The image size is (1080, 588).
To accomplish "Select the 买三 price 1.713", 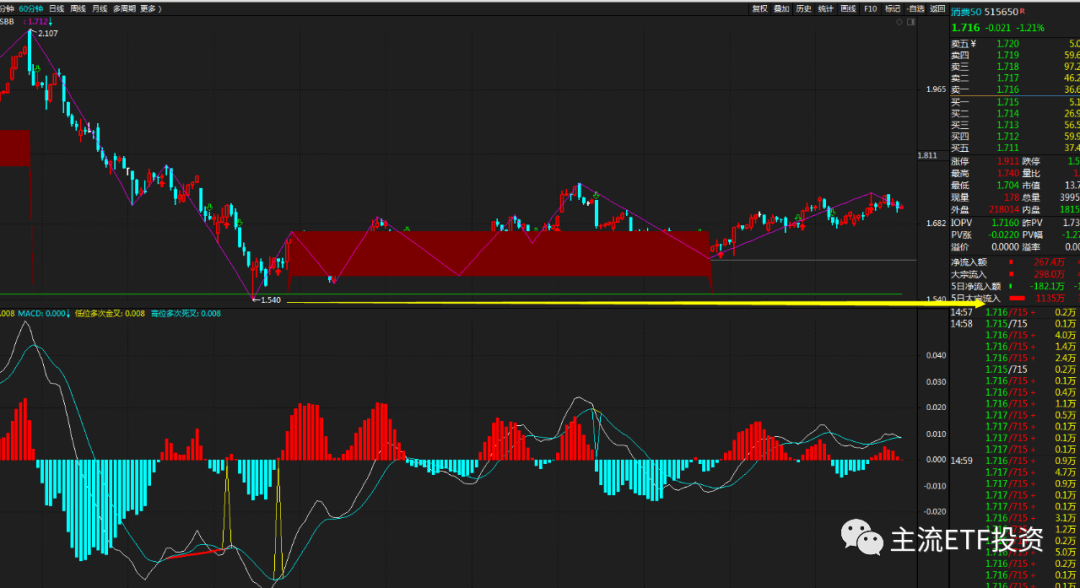I will click(1008, 125).
